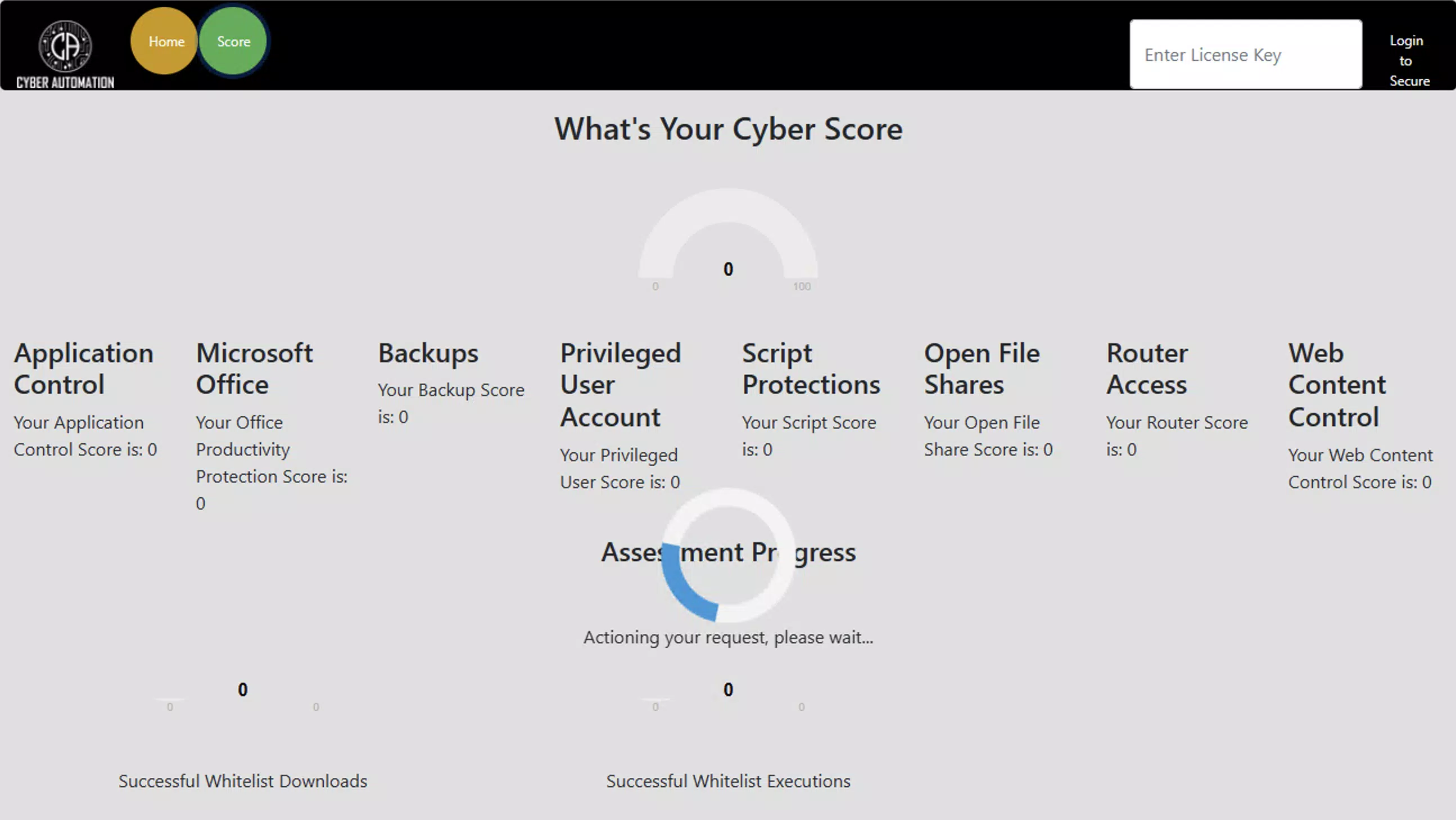Click the gauge maximum label 100
This screenshot has width=1456, height=820.
802,286
